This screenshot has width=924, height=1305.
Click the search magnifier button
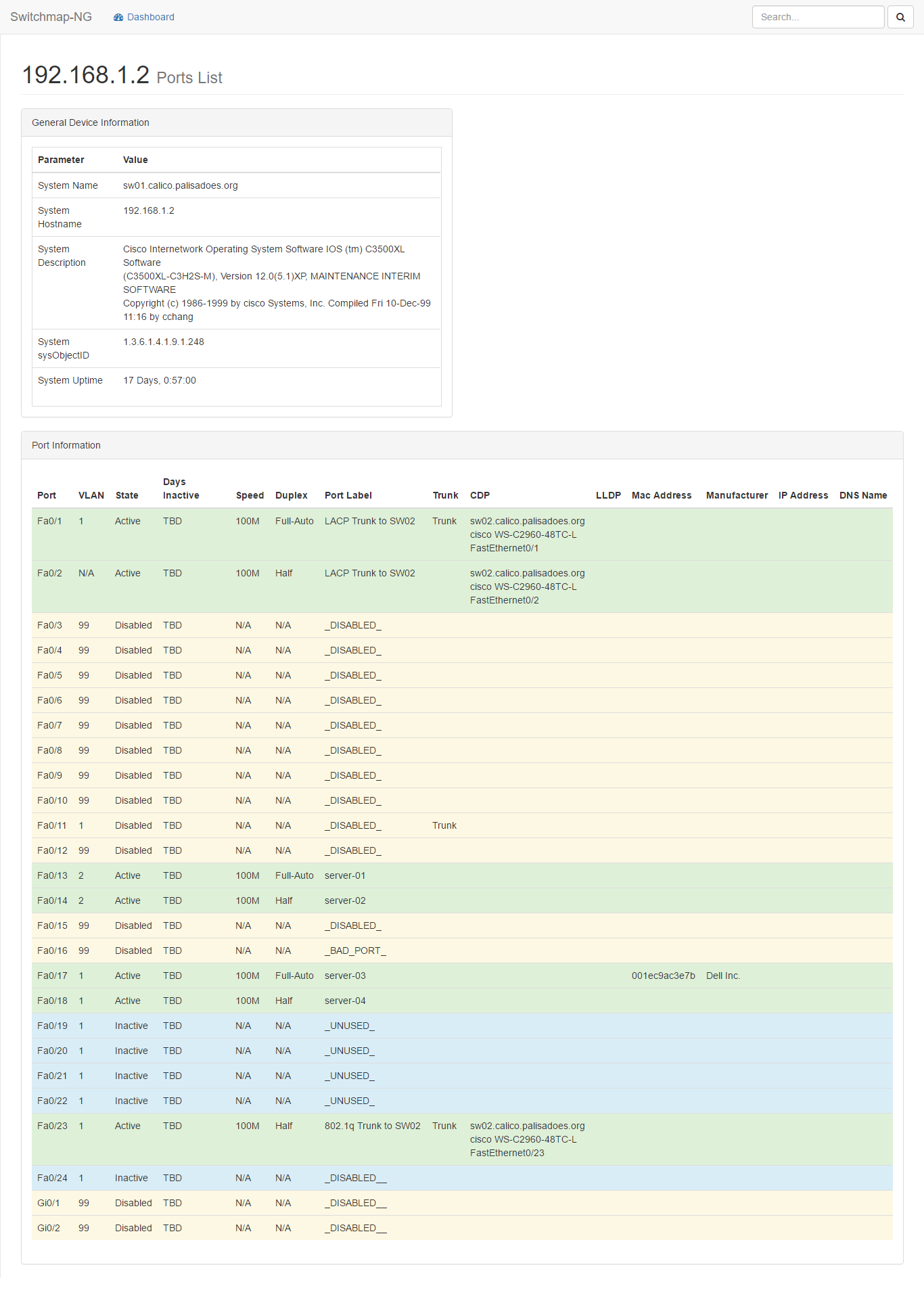click(900, 17)
